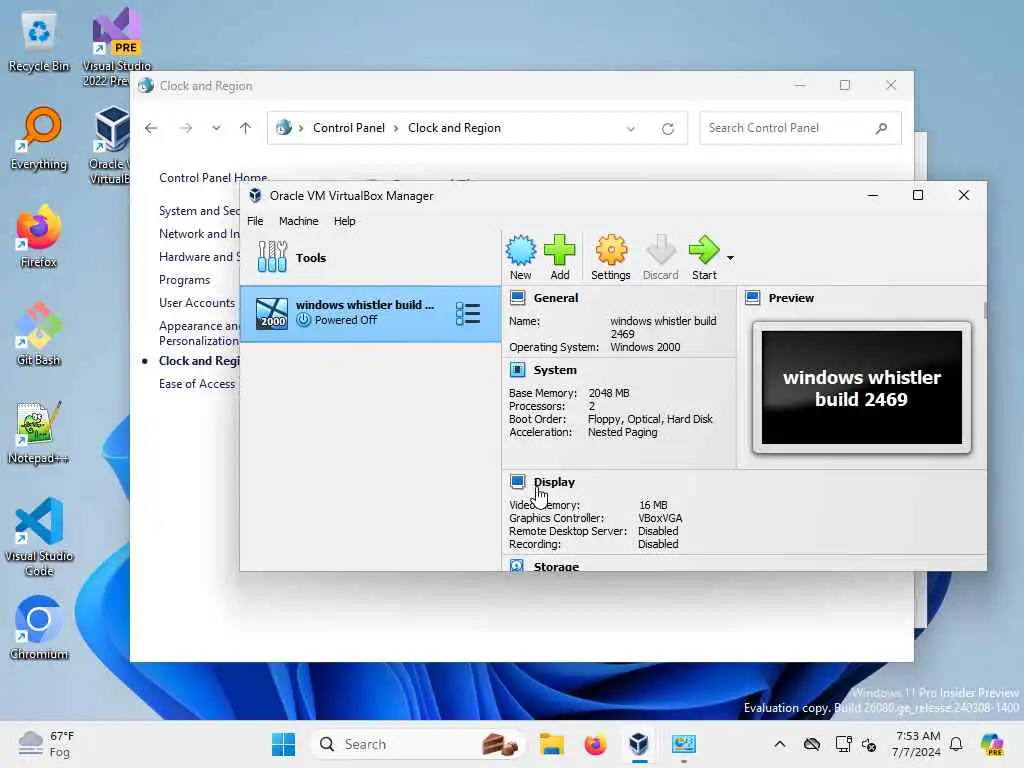Open the weather widget showing Fog
Image resolution: width=1024 pixels, height=768 pixels.
[47, 744]
